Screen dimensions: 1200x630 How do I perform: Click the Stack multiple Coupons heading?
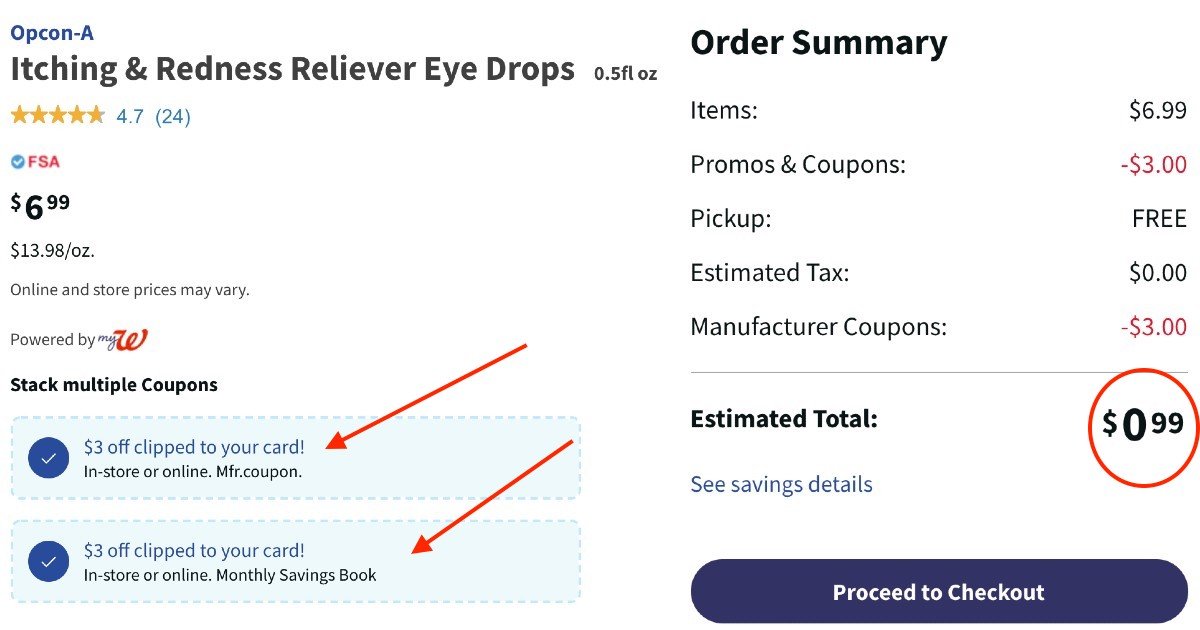click(114, 385)
